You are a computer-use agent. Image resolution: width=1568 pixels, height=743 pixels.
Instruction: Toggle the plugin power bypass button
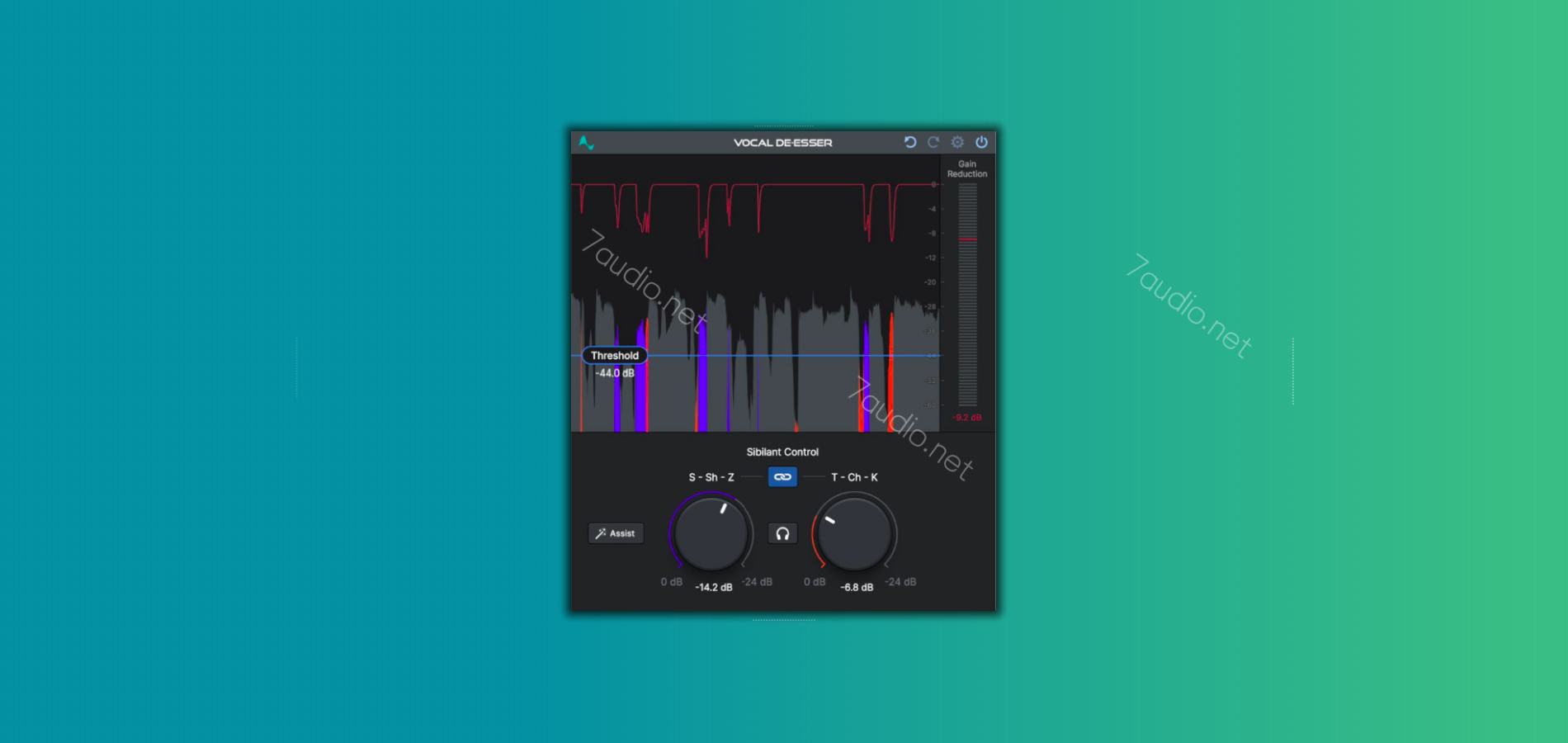(981, 142)
